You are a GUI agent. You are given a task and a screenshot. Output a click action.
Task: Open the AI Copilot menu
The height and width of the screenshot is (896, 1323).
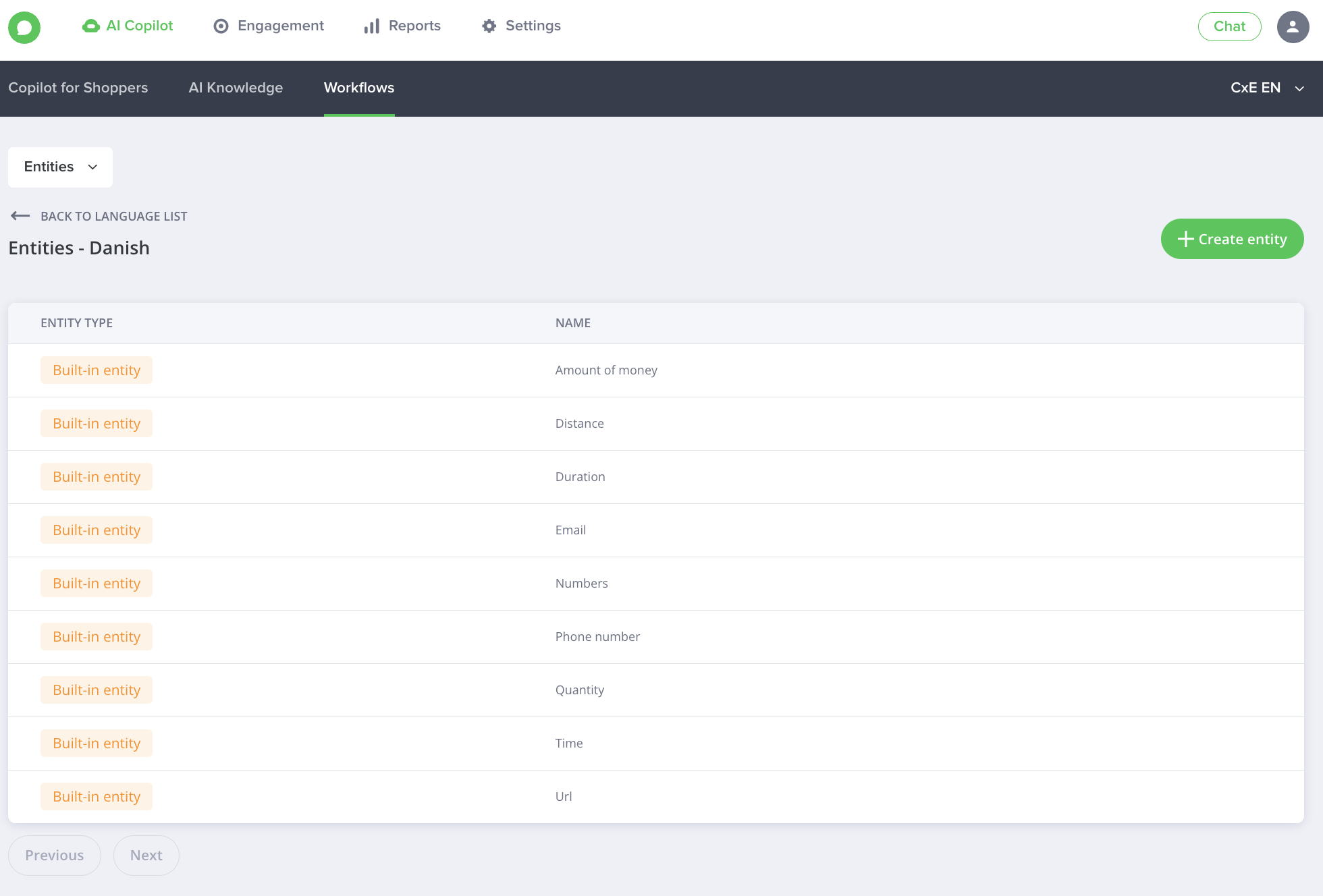pyautogui.click(x=128, y=26)
